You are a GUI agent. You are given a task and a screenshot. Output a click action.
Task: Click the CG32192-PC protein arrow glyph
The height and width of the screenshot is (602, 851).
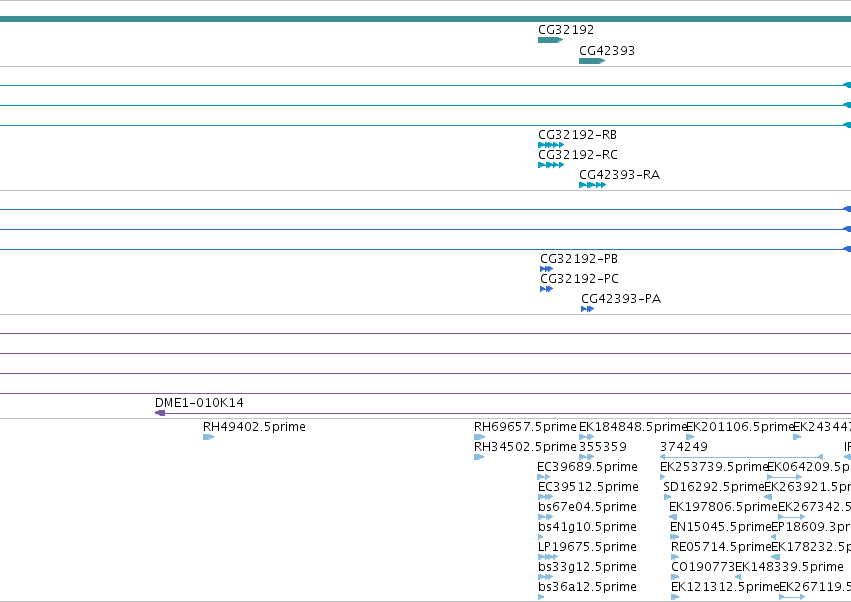click(x=546, y=289)
